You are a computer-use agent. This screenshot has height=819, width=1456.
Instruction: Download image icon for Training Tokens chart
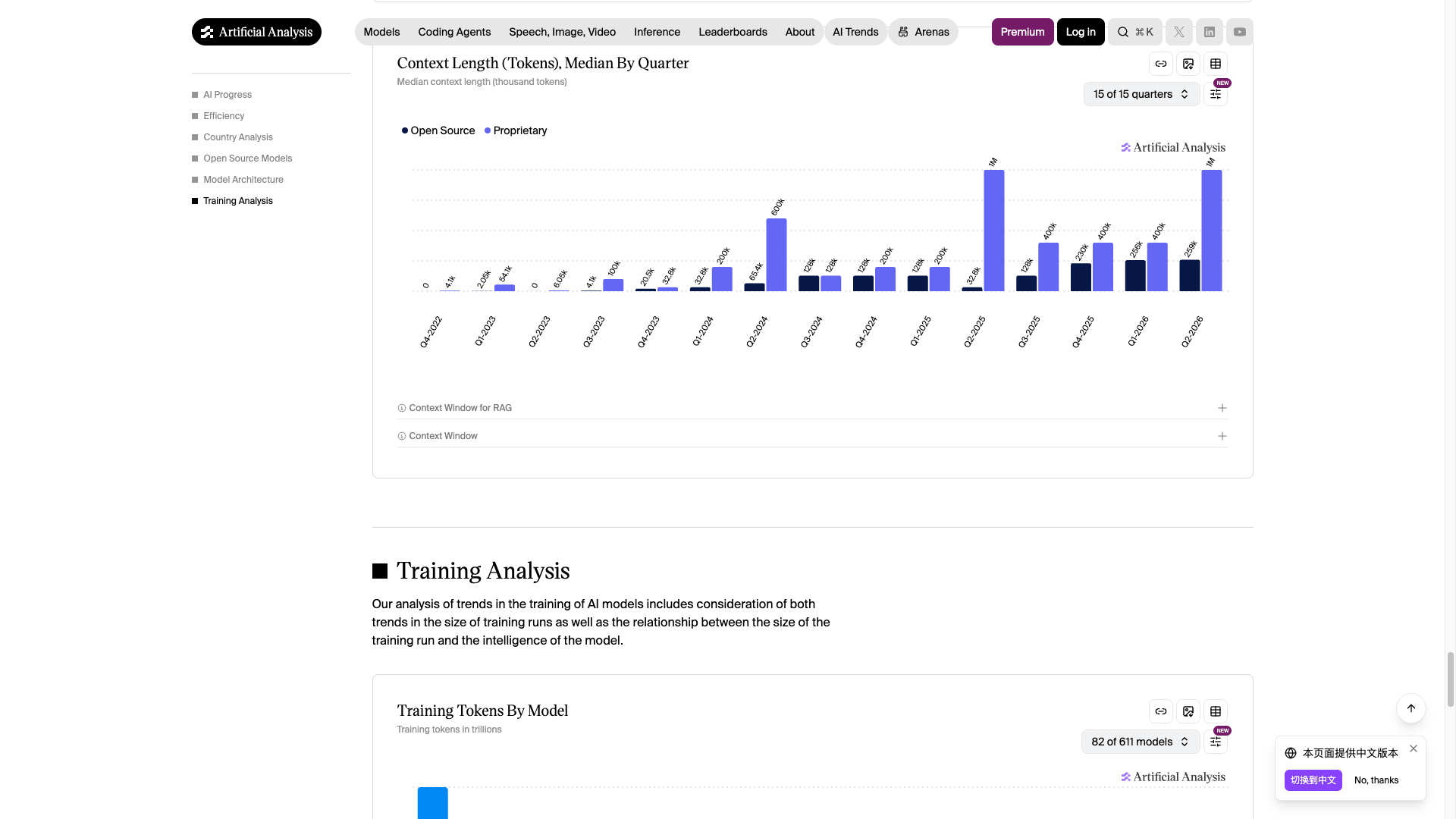pyautogui.click(x=1188, y=711)
